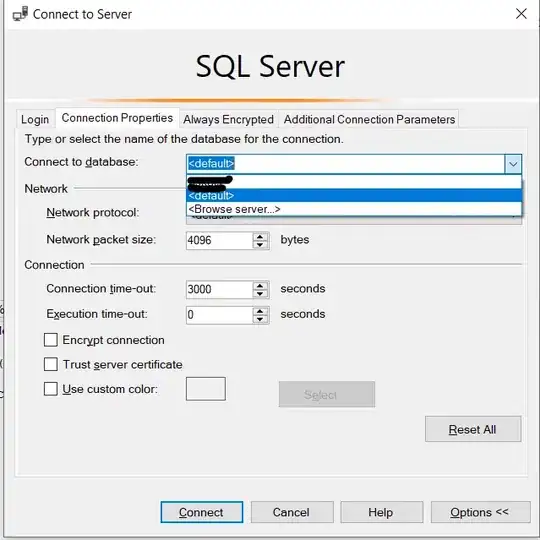Increase connection time-out with up arrow

tap(260, 285)
